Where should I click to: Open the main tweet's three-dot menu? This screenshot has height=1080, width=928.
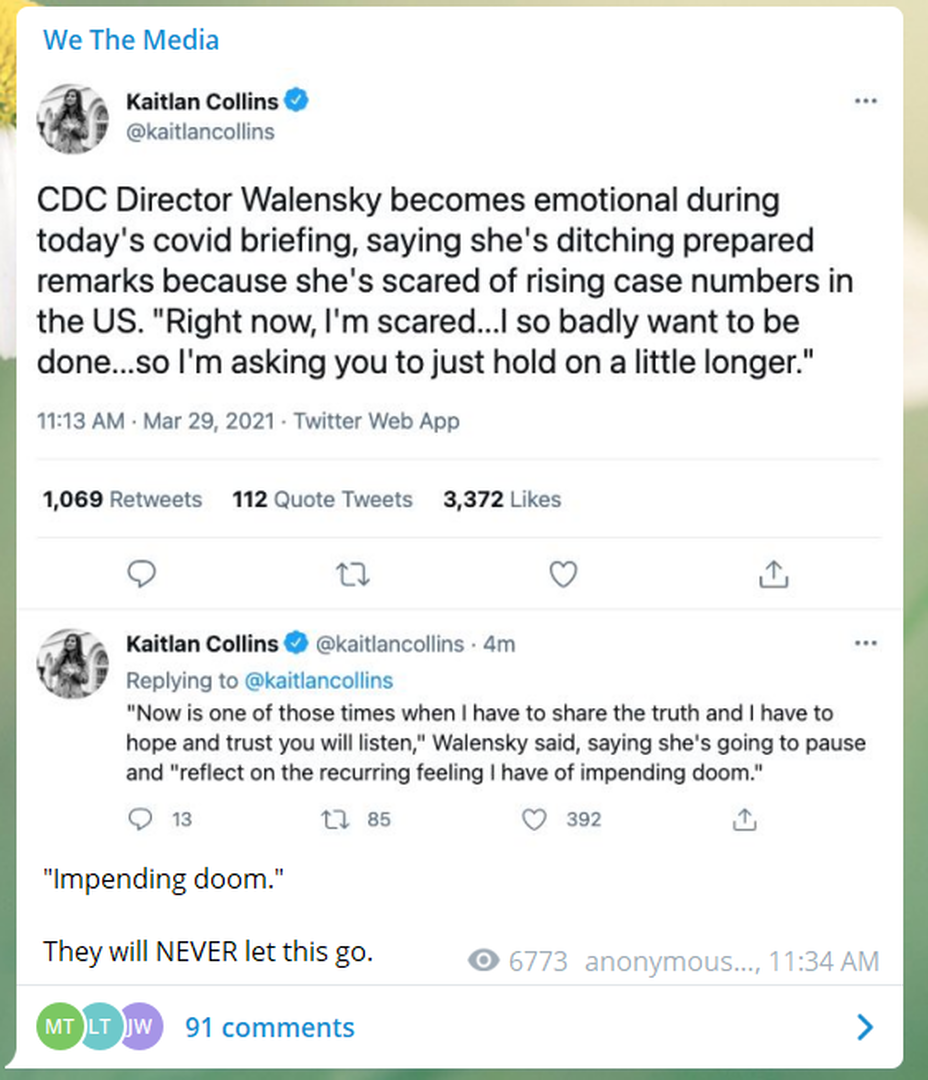(x=866, y=101)
